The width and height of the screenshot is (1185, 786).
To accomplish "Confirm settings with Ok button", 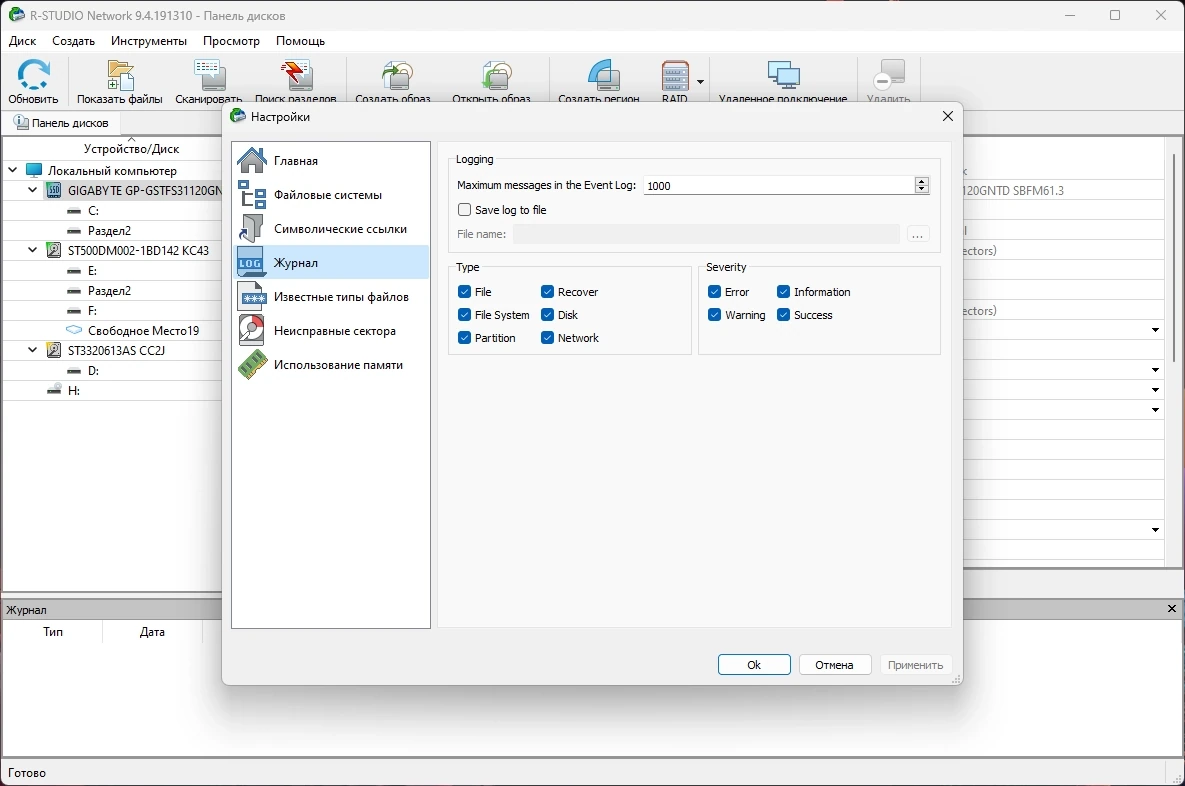I will click(x=753, y=665).
